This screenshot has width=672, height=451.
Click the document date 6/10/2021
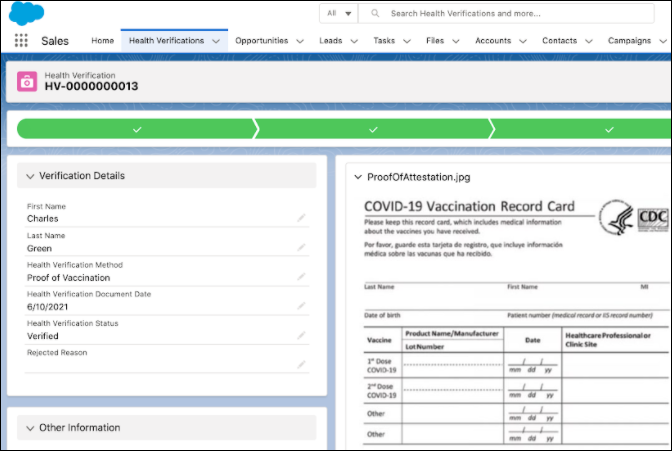[48, 307]
